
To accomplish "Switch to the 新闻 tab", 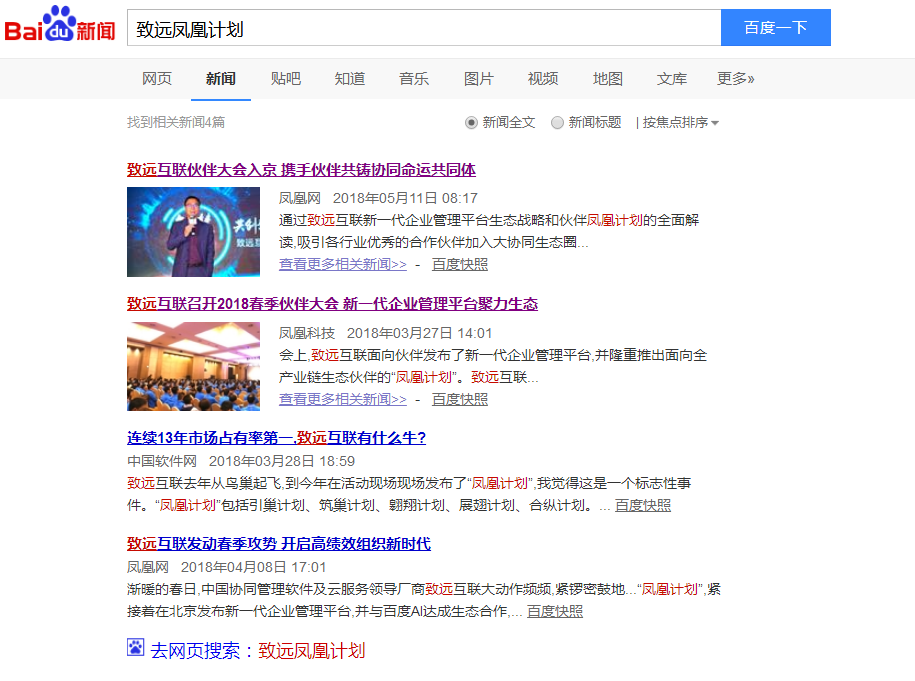I will point(221,79).
